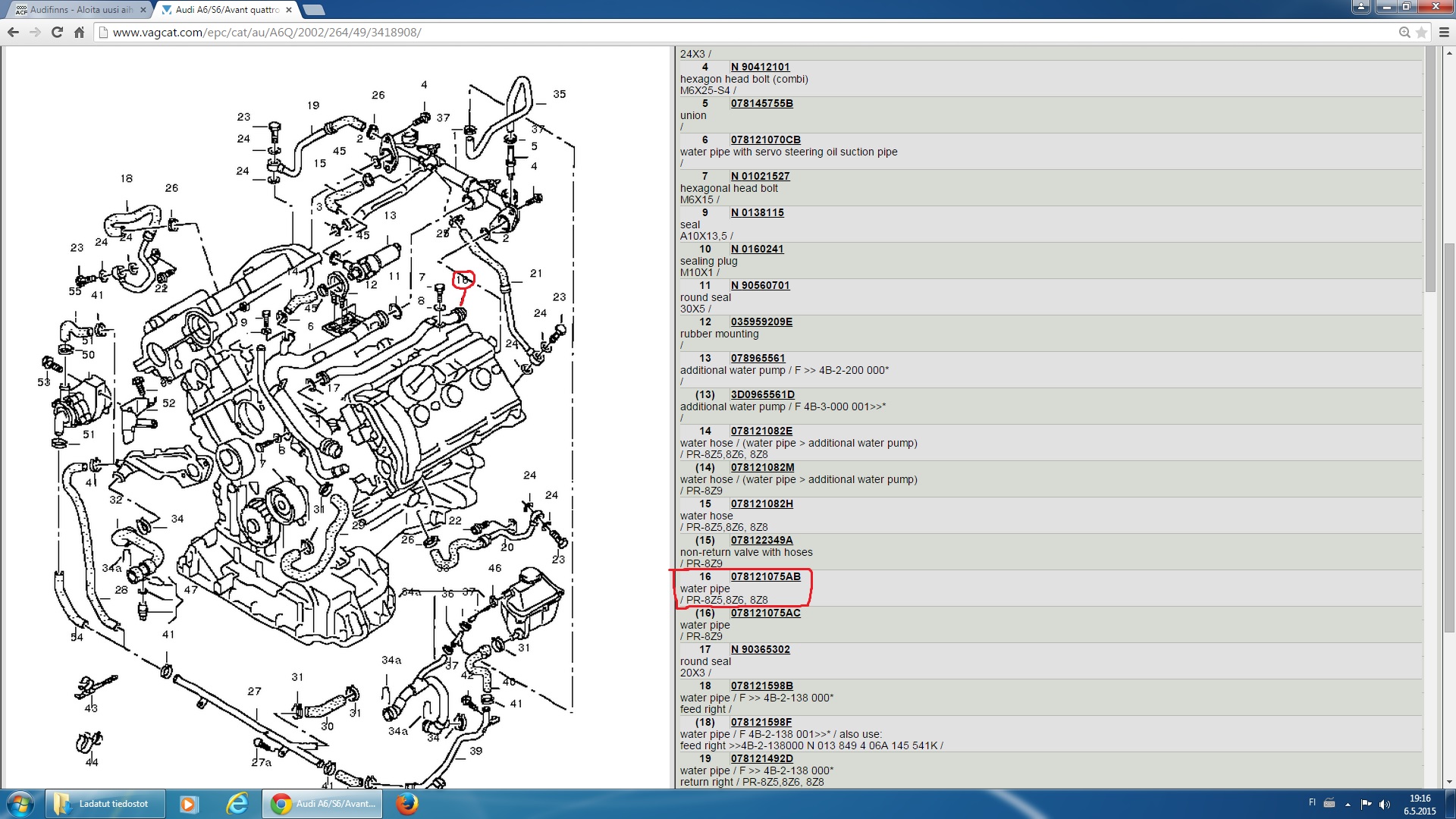Reload the page with refresh icon
Image resolution: width=1456 pixels, height=819 pixels.
(x=57, y=33)
